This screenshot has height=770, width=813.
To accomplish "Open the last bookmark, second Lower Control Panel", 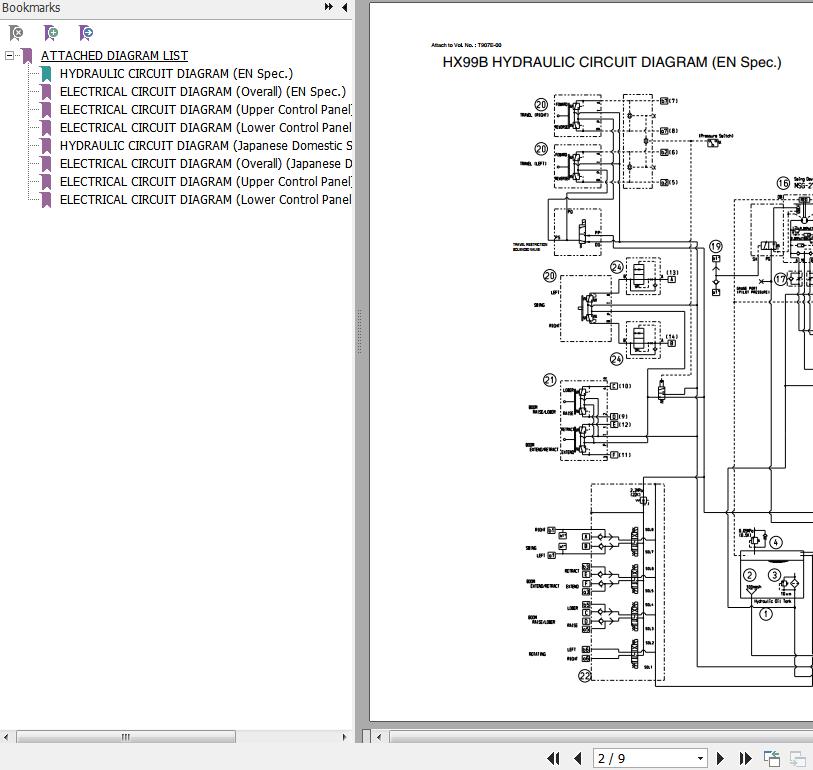I will point(205,200).
